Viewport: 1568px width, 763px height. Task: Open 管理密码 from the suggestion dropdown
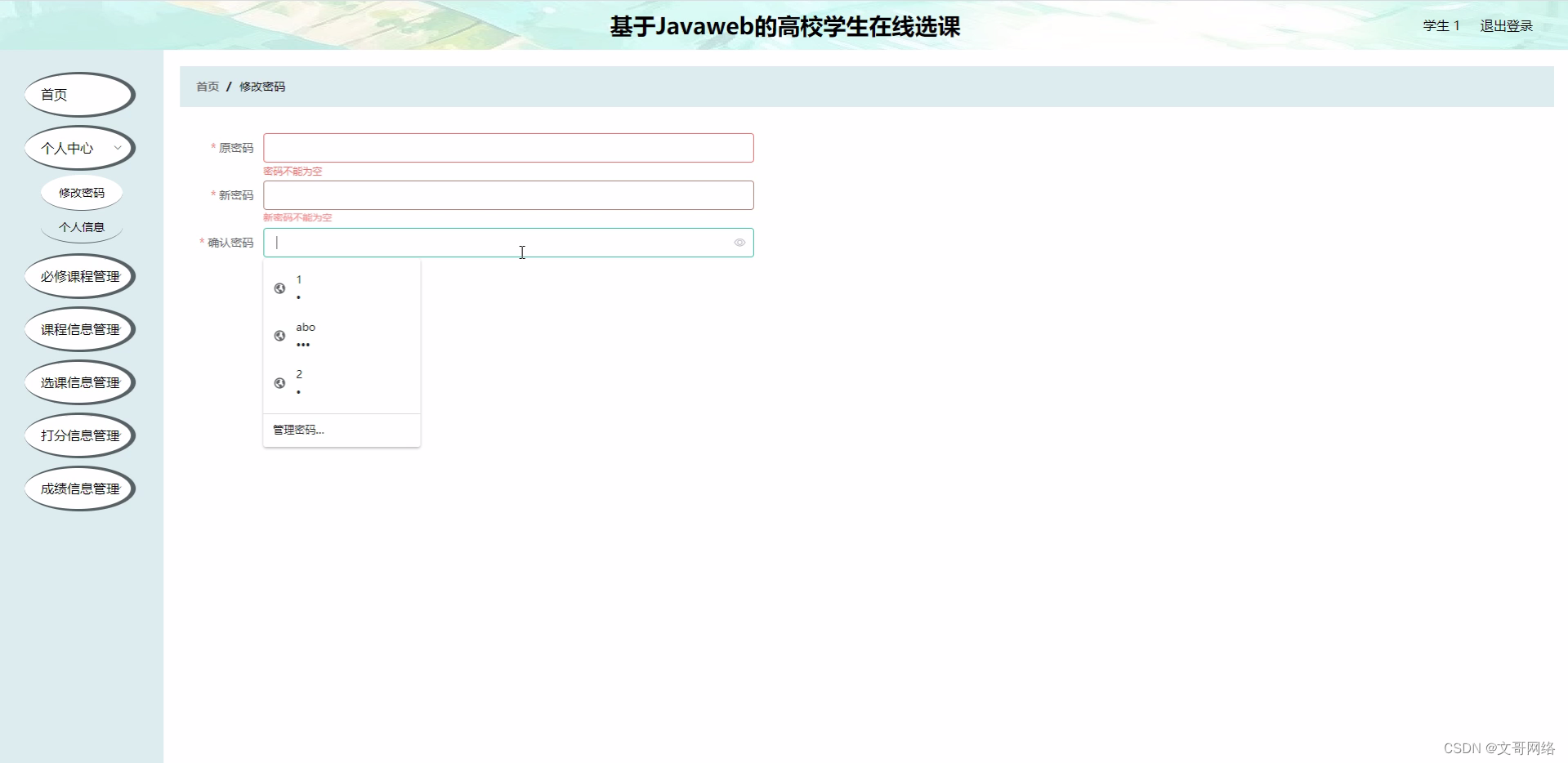coord(297,430)
